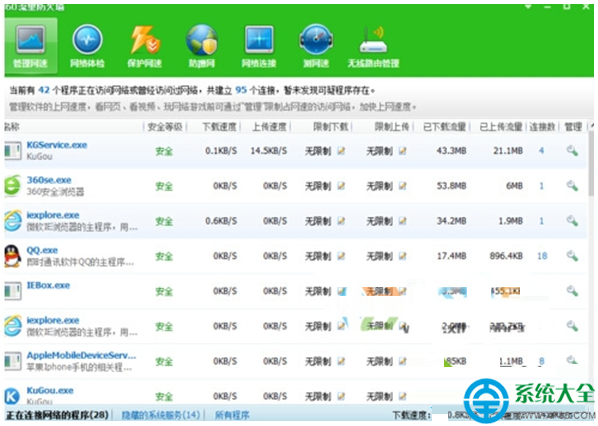Edit download limit for KuGou.exe
Screen dimensions: 598x426
341,396
